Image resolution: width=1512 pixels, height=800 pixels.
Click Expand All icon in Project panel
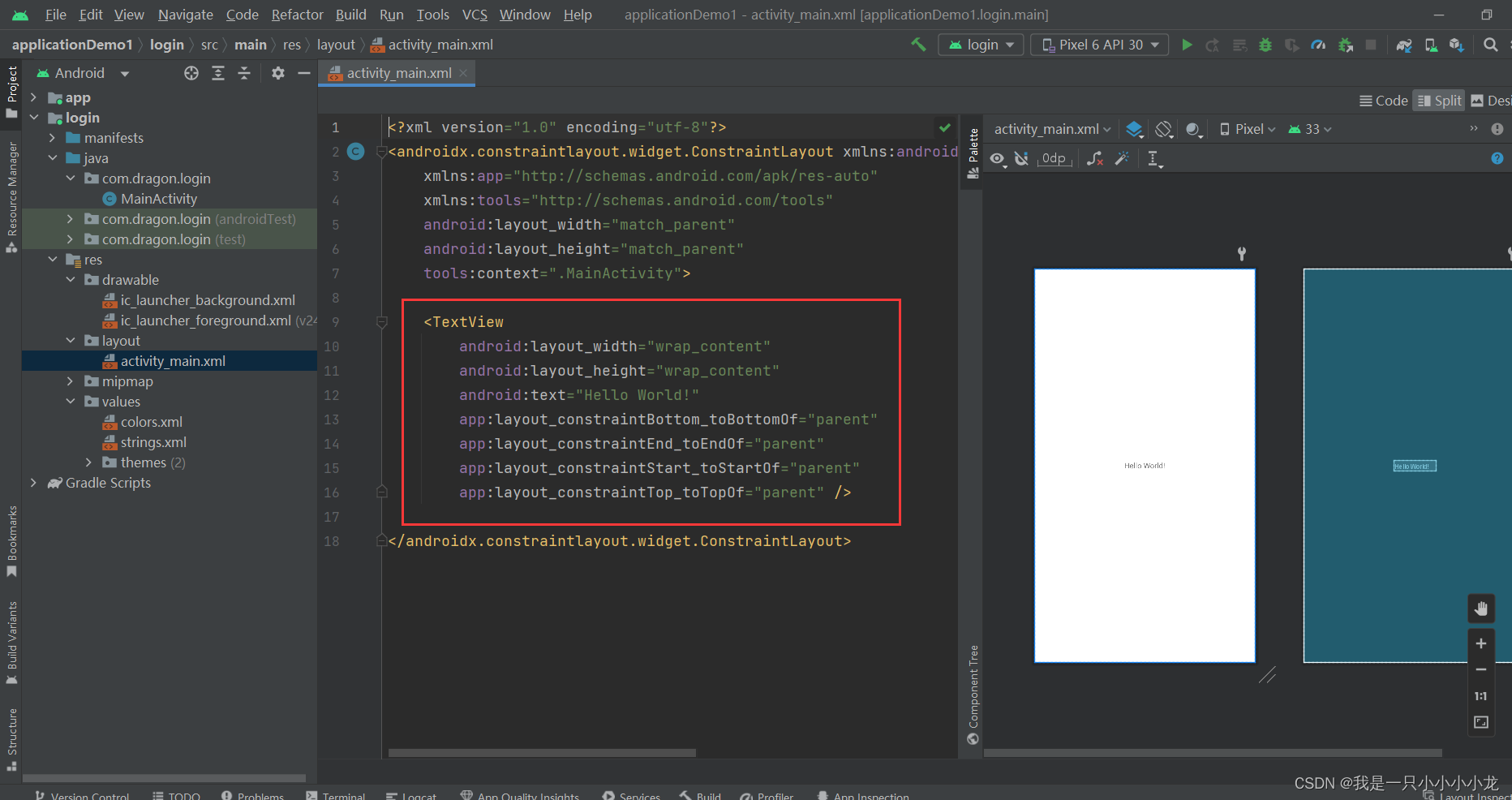pyautogui.click(x=218, y=73)
